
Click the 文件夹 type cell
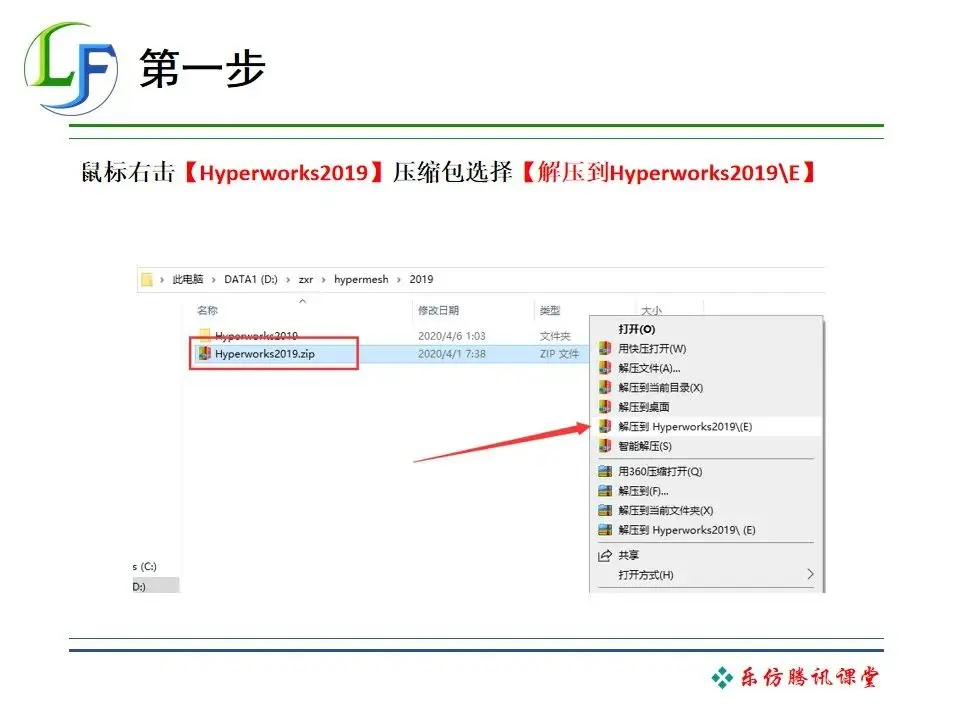[555, 336]
